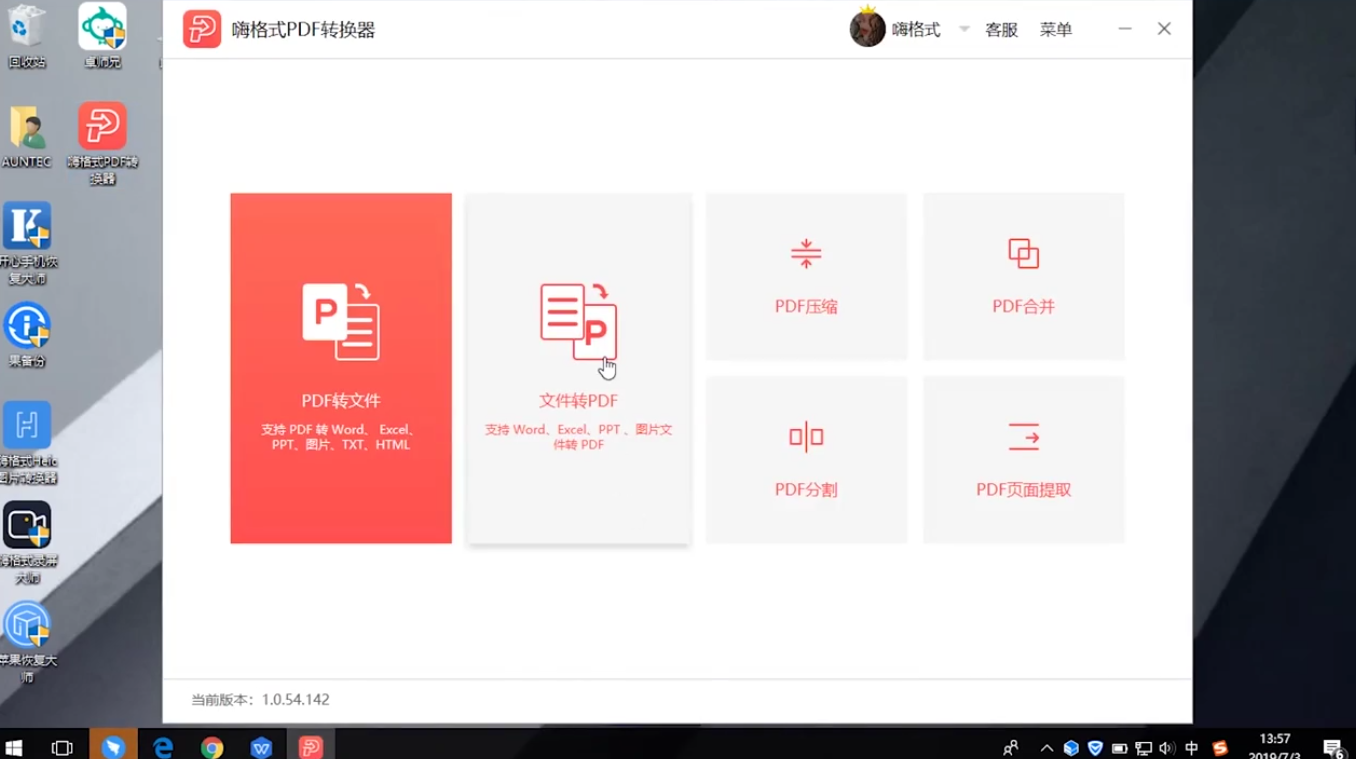Viewport: 1356px width, 759px height.
Task: Click the 嗨格式PDF转换器 logo in title bar
Action: 202,29
